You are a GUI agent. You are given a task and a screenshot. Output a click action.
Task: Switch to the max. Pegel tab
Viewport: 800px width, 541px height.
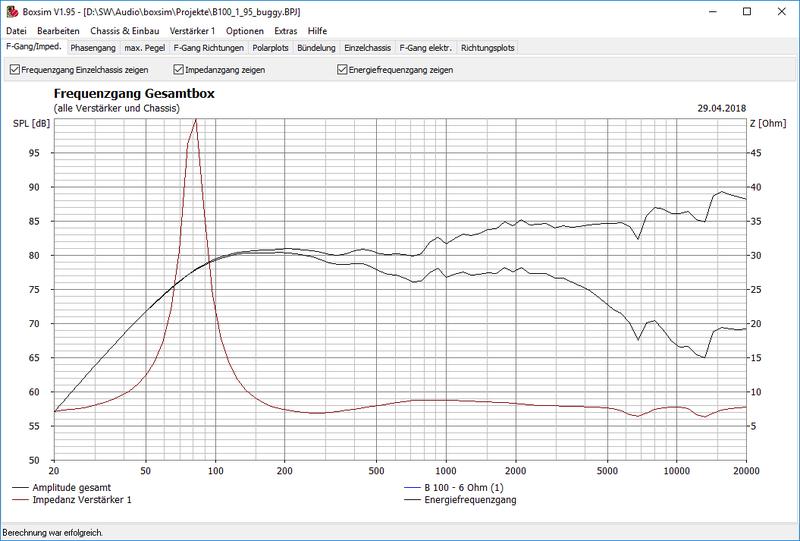145,48
